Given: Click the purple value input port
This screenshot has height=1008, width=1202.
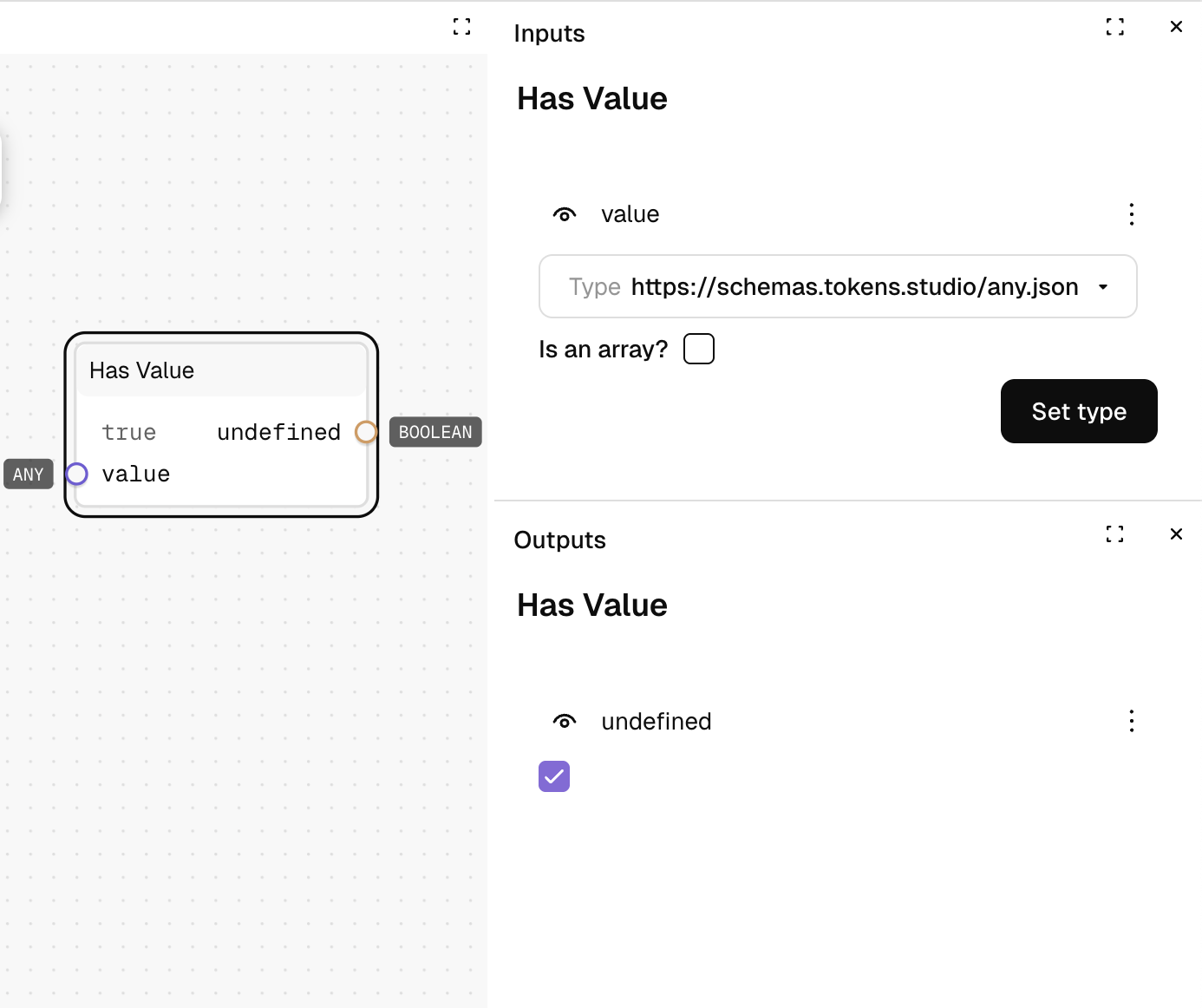Looking at the screenshot, I should click(x=76, y=474).
